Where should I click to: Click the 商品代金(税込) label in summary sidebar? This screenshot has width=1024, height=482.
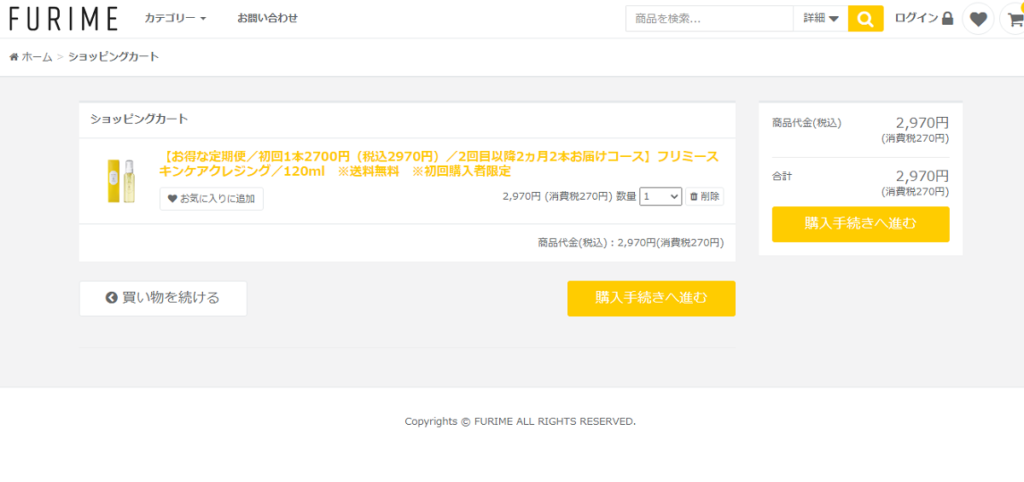click(807, 122)
